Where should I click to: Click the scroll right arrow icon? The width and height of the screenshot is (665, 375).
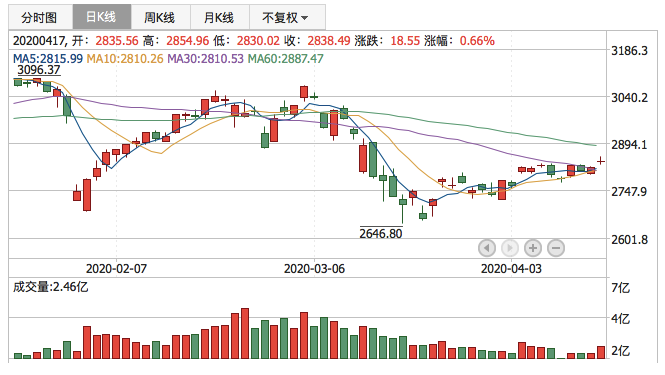pos(509,248)
